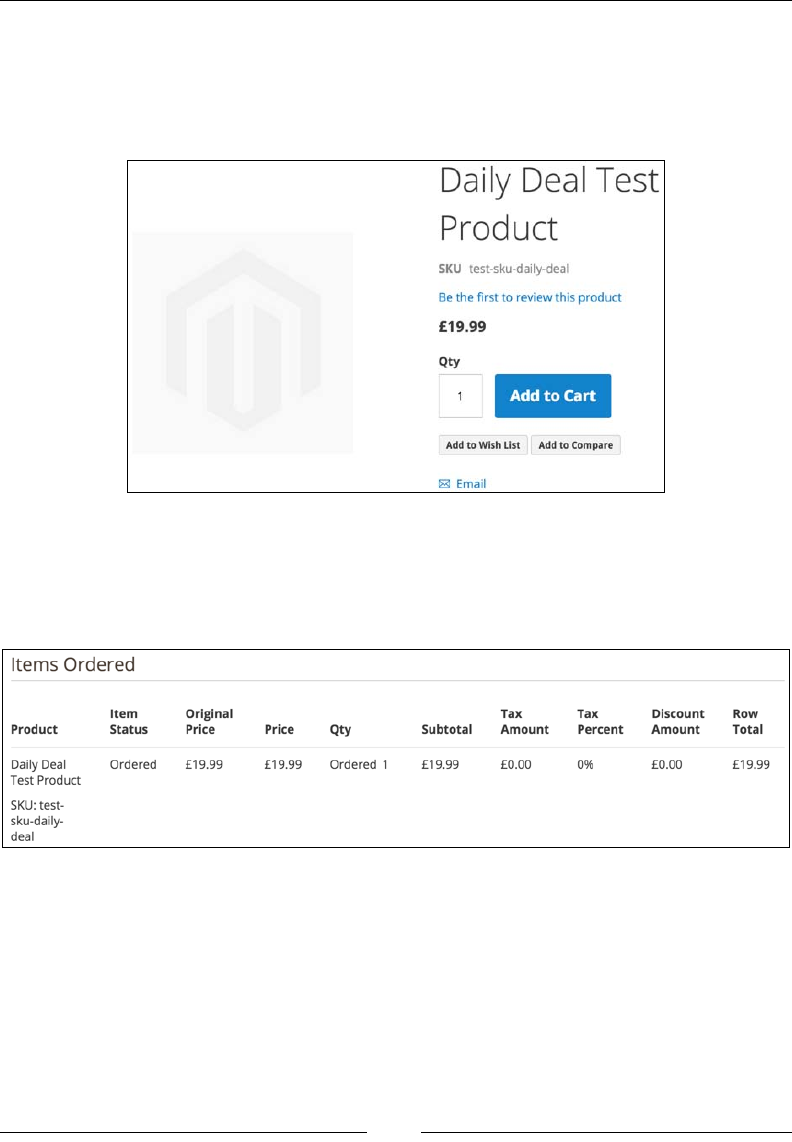Viewport: 792px width, 1142px height.
Task: Click the Add to Cart button
Action: pyautogui.click(x=552, y=396)
